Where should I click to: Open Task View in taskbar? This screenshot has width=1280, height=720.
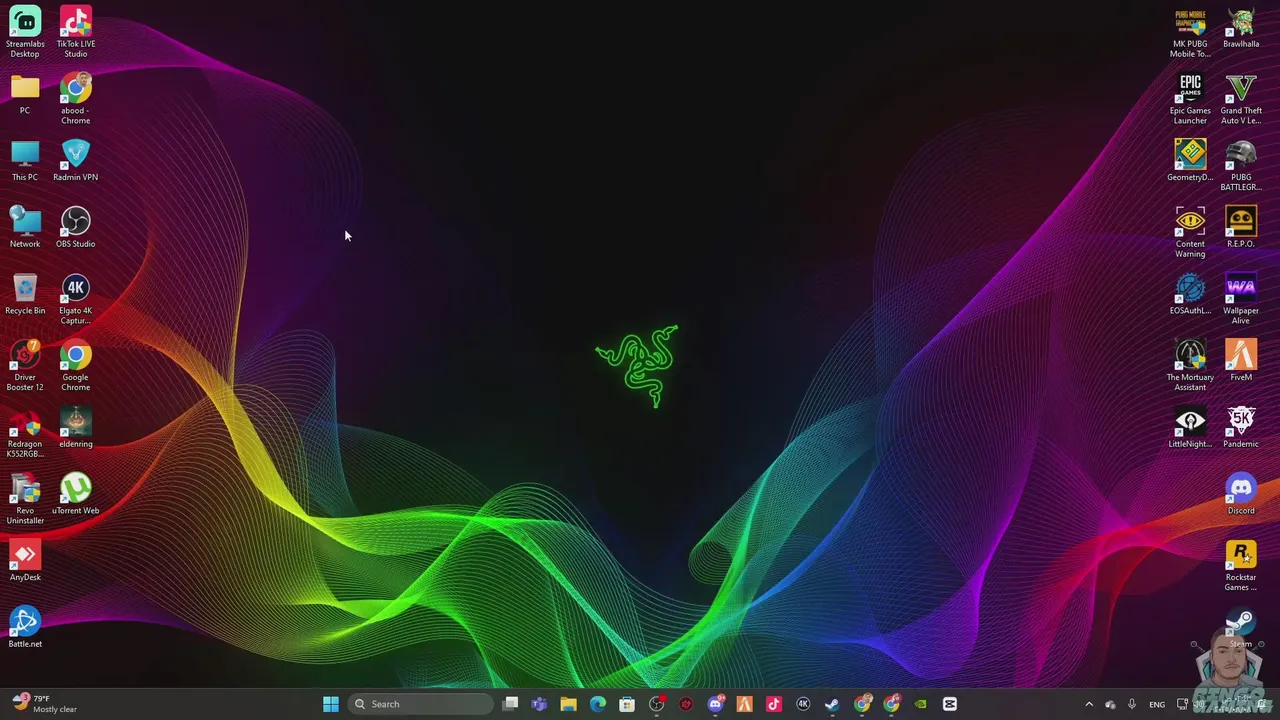(x=510, y=704)
